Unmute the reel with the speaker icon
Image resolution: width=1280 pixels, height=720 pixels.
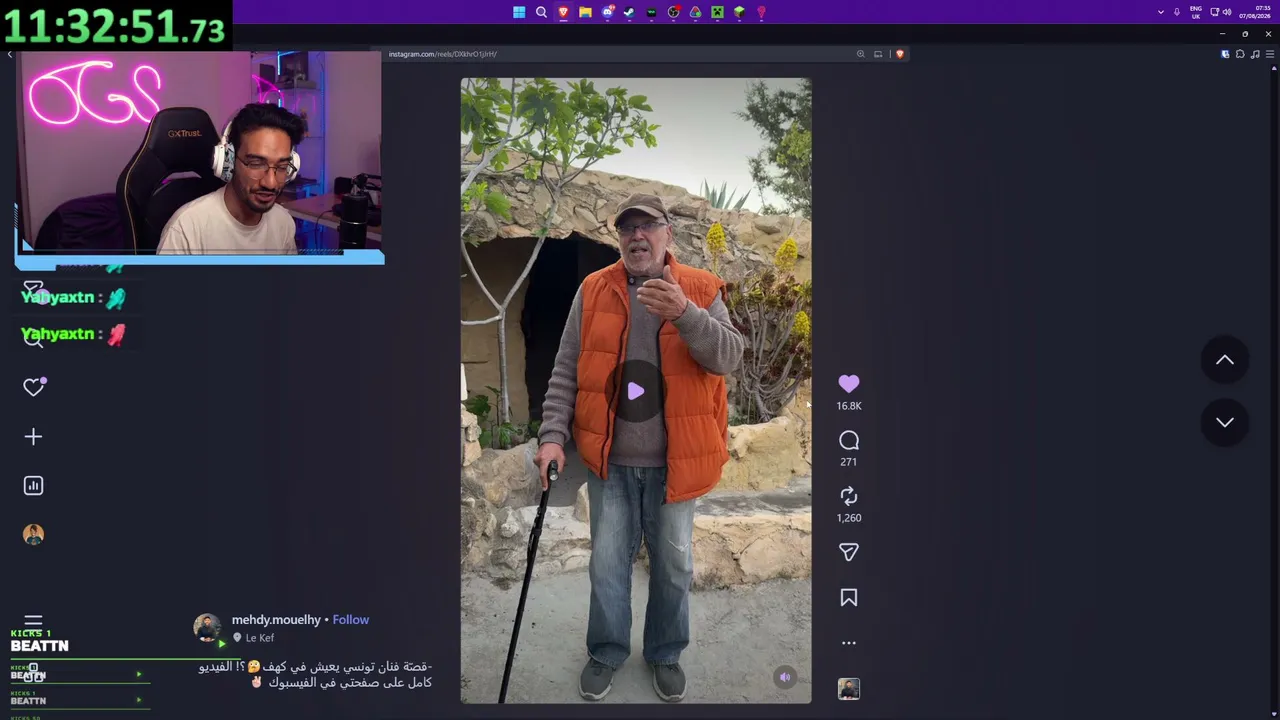click(x=785, y=677)
